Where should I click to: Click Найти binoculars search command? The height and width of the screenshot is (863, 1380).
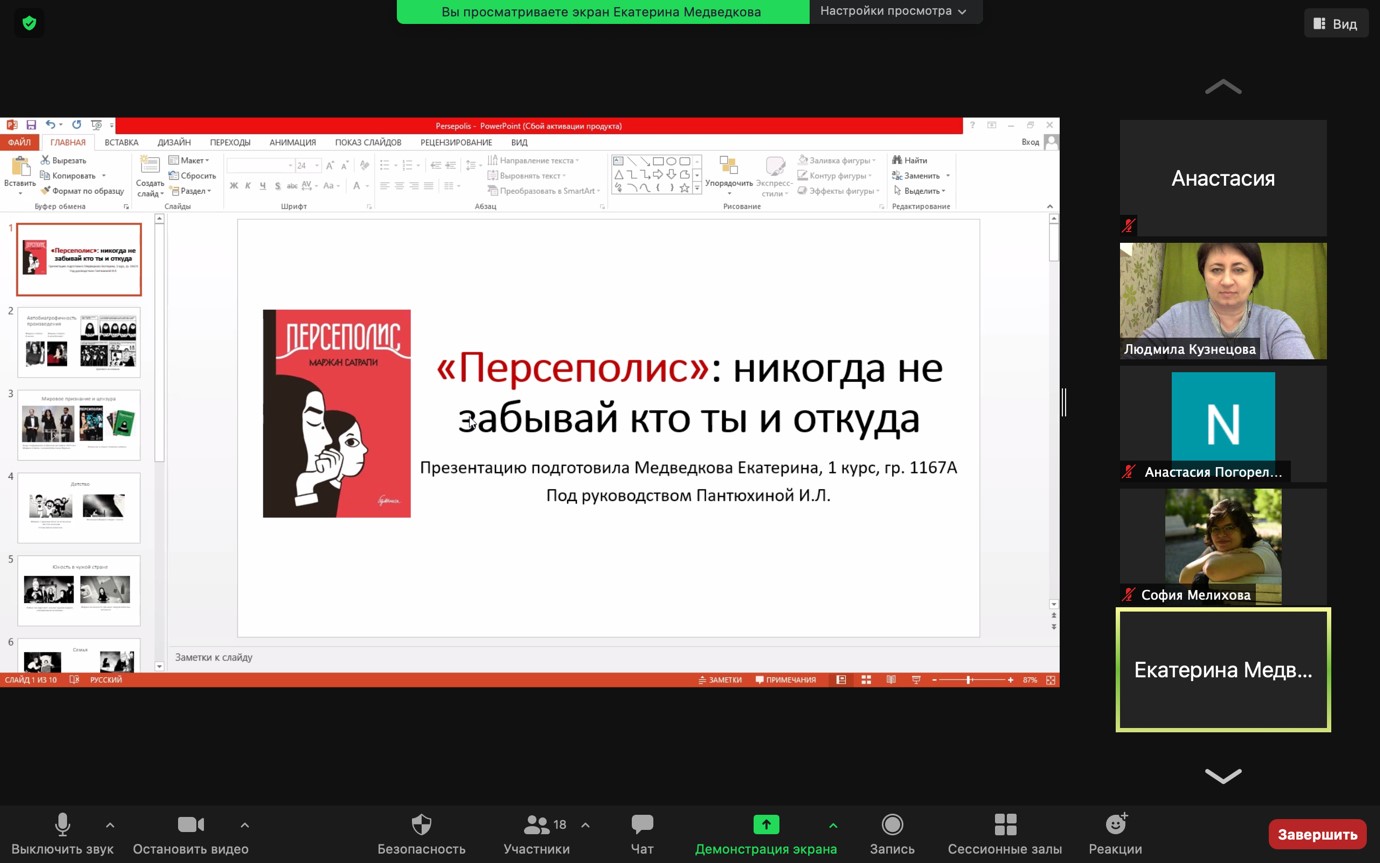point(910,160)
